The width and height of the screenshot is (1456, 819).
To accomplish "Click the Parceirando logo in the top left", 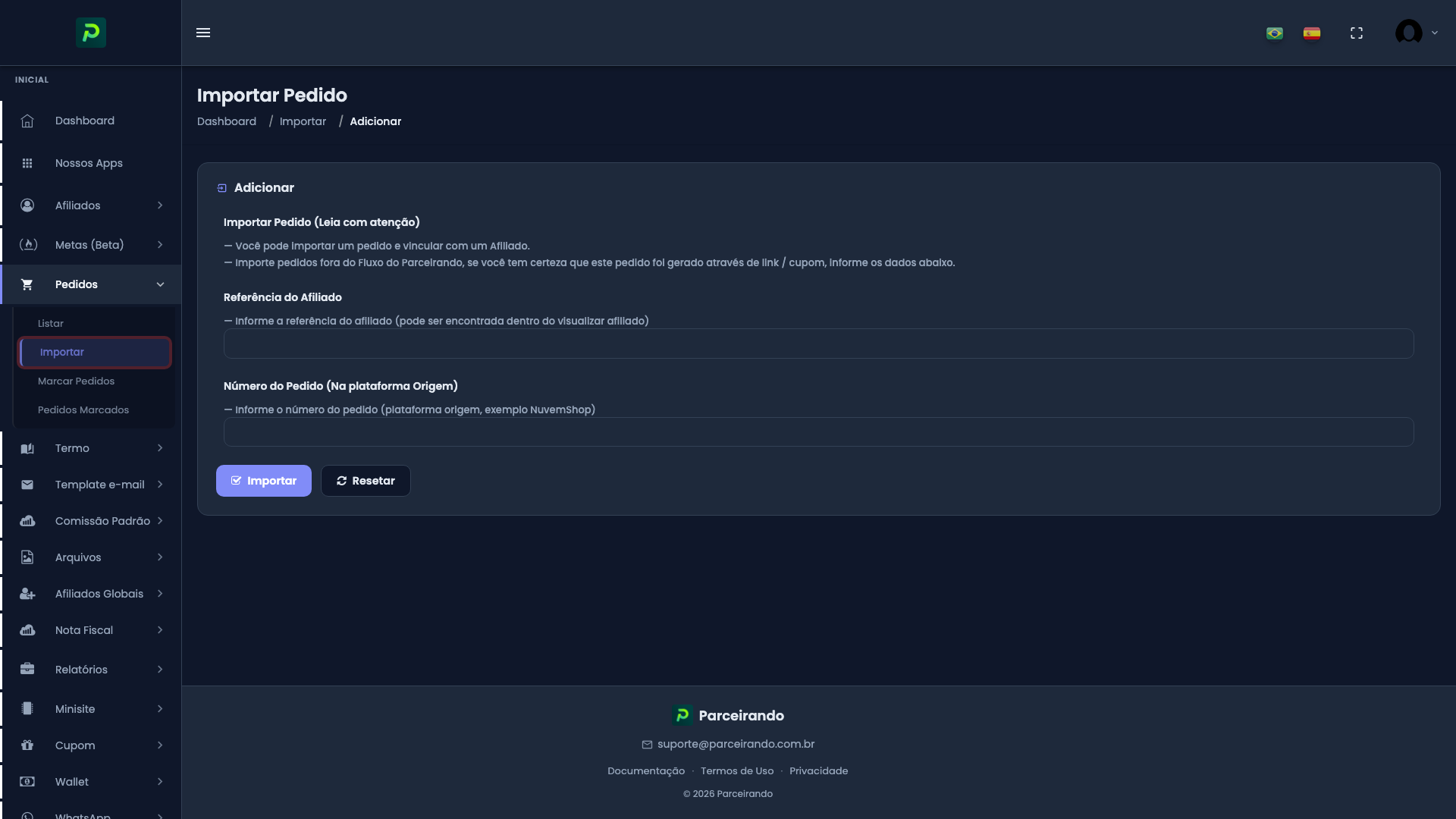I will pos(90,33).
